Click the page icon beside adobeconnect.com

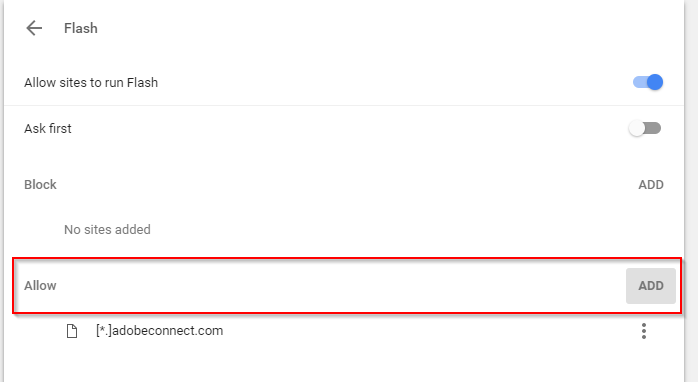(72, 331)
